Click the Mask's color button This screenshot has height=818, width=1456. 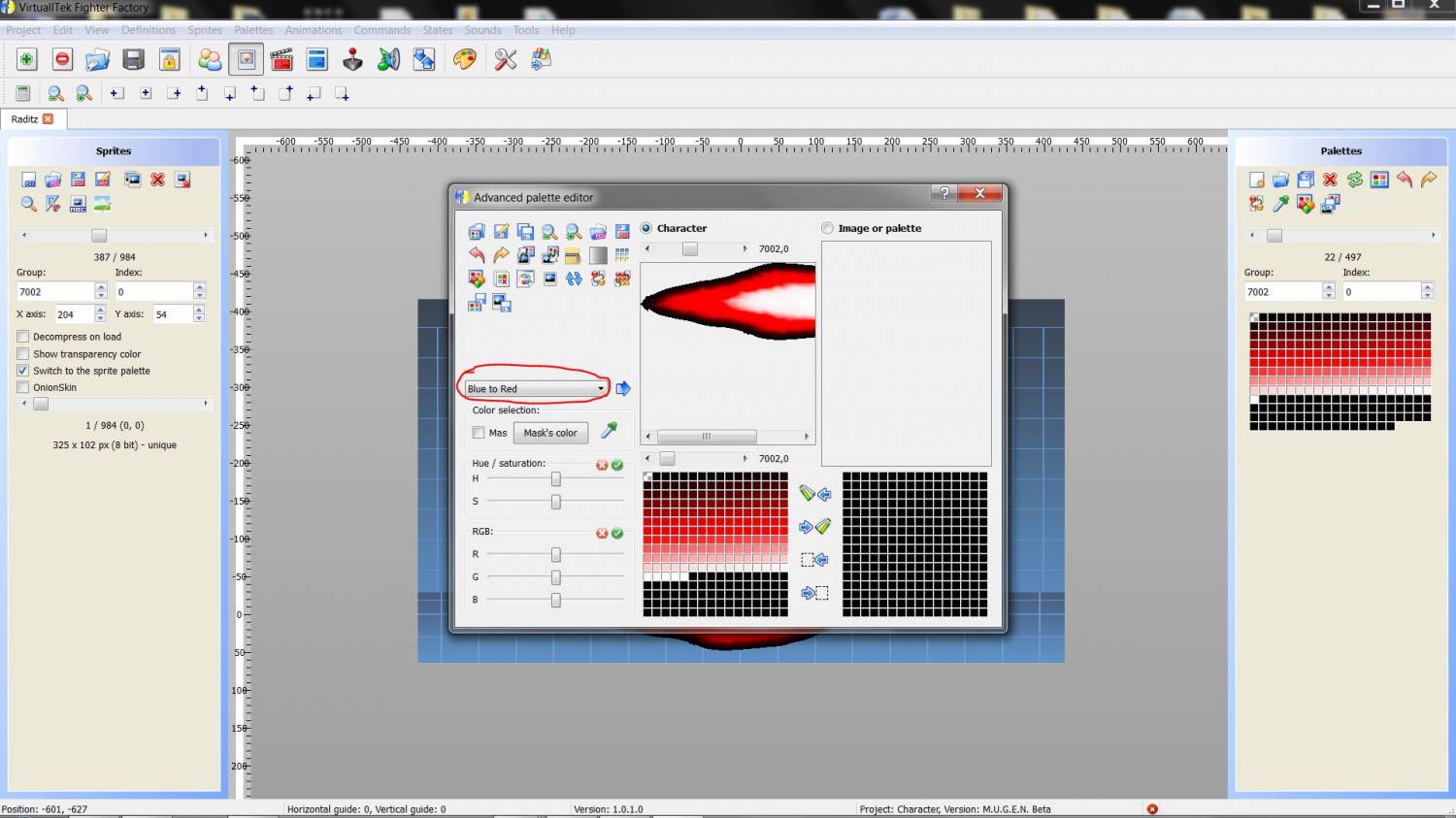click(x=550, y=433)
